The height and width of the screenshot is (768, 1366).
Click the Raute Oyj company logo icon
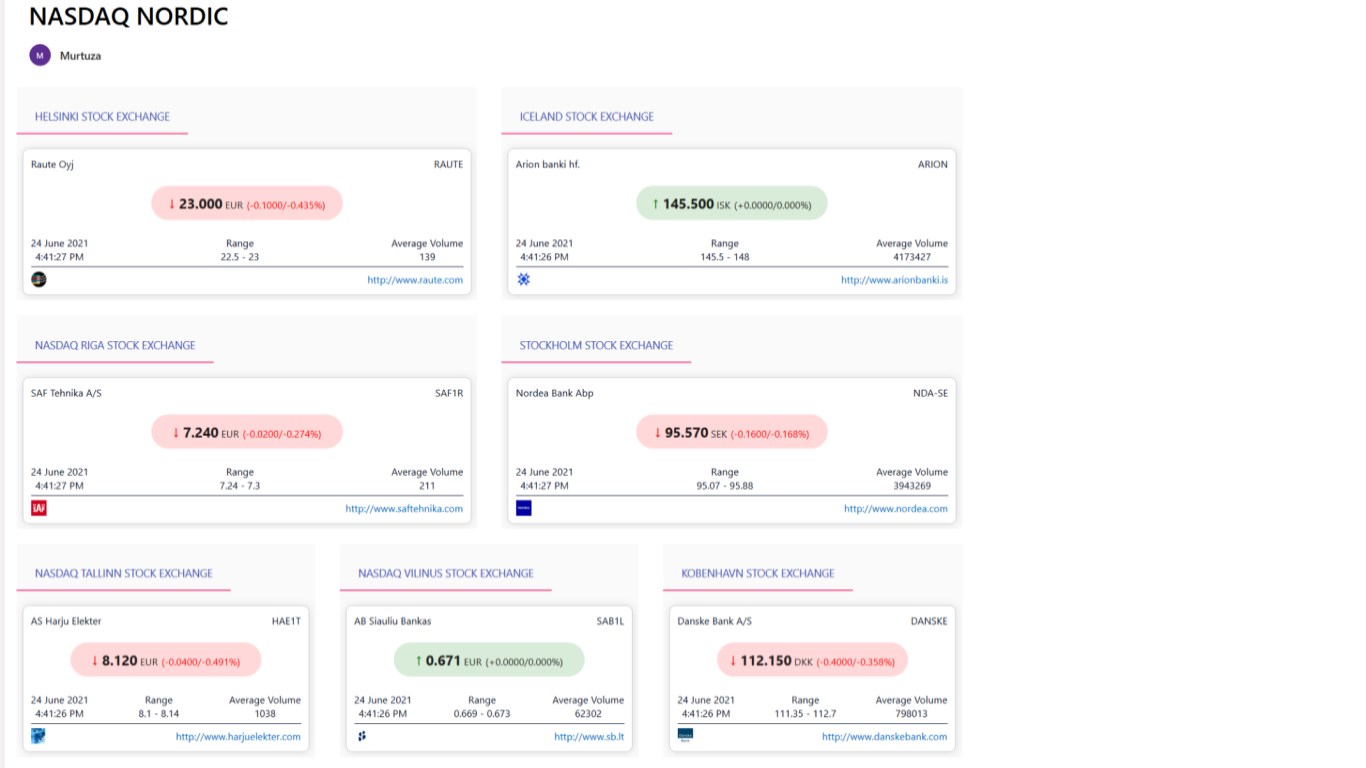click(39, 279)
